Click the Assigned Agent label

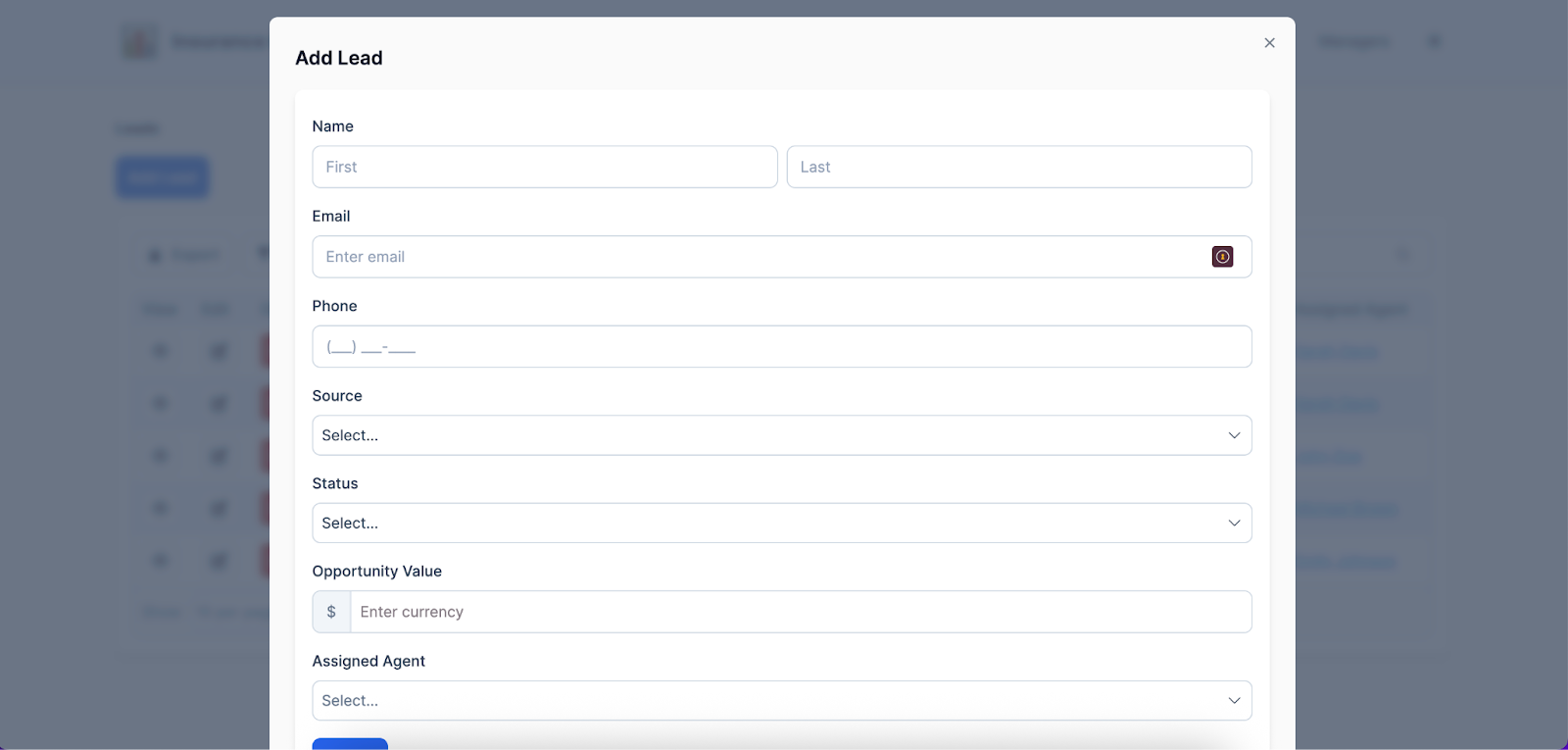(368, 661)
